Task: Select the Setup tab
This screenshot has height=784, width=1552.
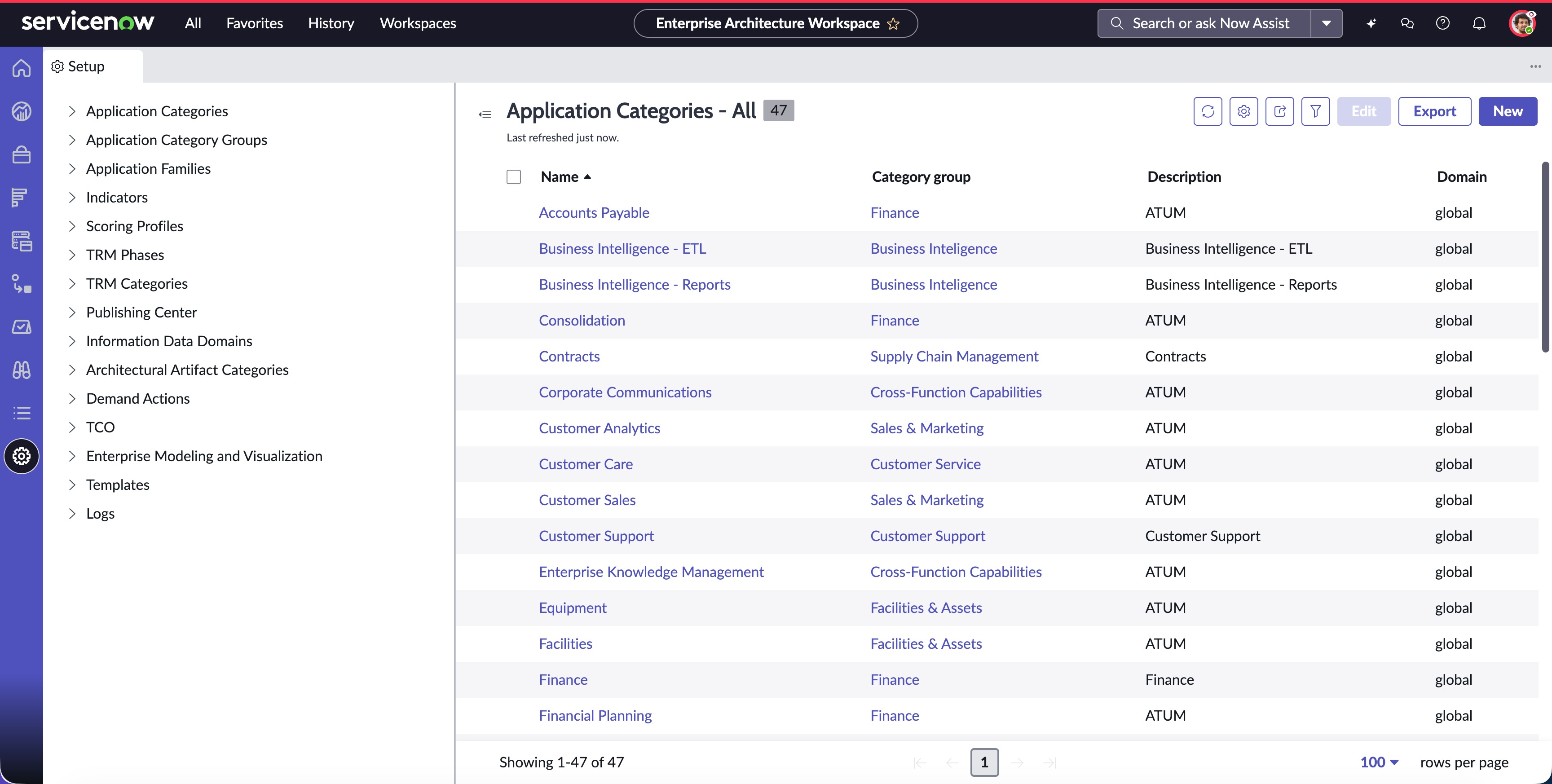Action: (x=93, y=66)
